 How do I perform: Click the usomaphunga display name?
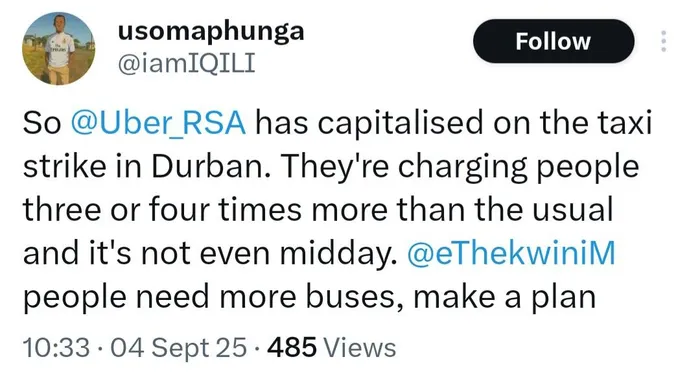211,32
